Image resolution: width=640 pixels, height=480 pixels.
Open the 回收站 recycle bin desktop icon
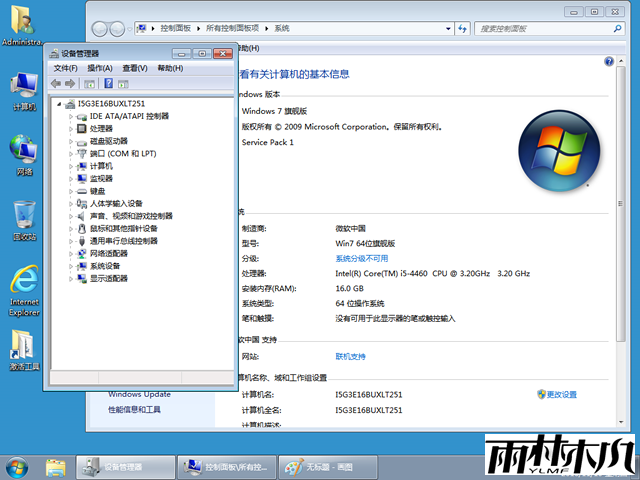[x=24, y=220]
